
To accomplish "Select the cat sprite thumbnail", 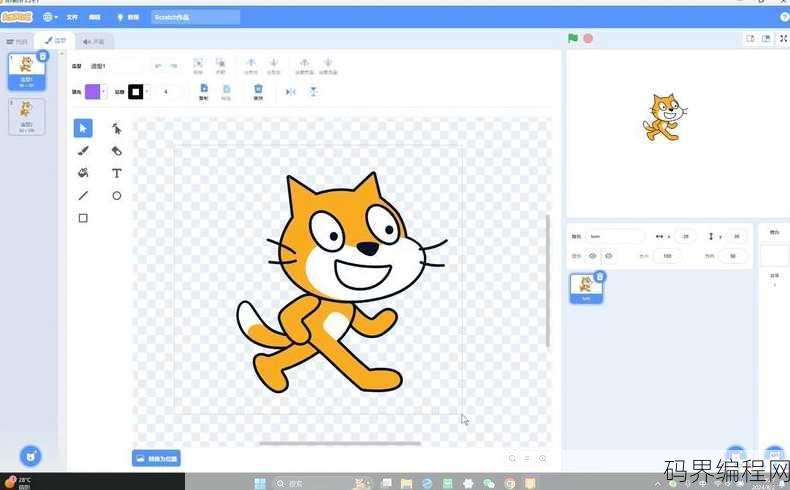I will click(586, 289).
